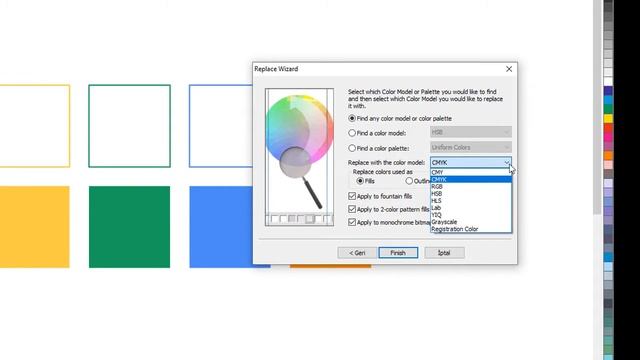Click the 'Replace with the color model:' label

coord(386,162)
